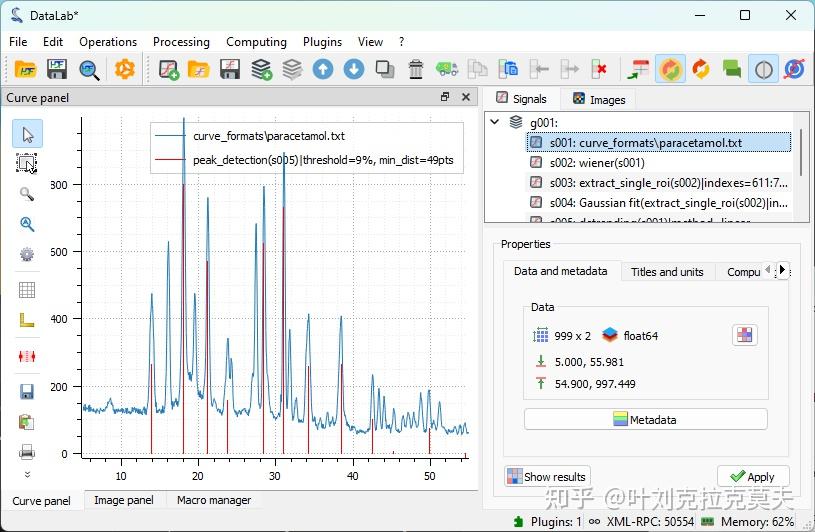This screenshot has height=532, width=815.
Task: Open the Computing menu
Action: 256,42
